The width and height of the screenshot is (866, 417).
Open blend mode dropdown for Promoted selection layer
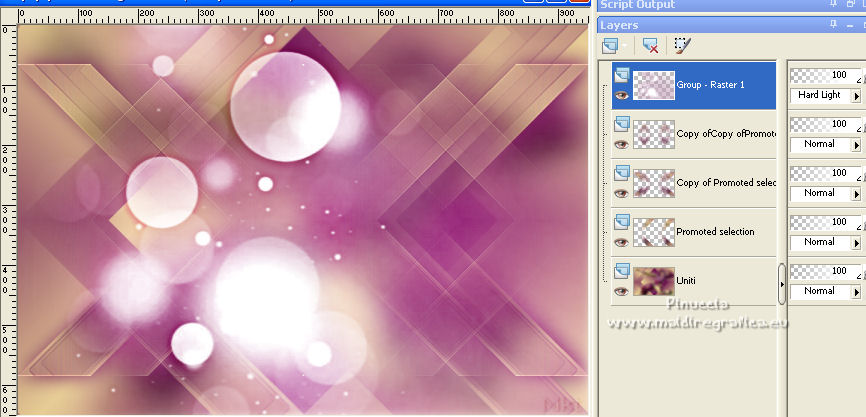click(857, 242)
